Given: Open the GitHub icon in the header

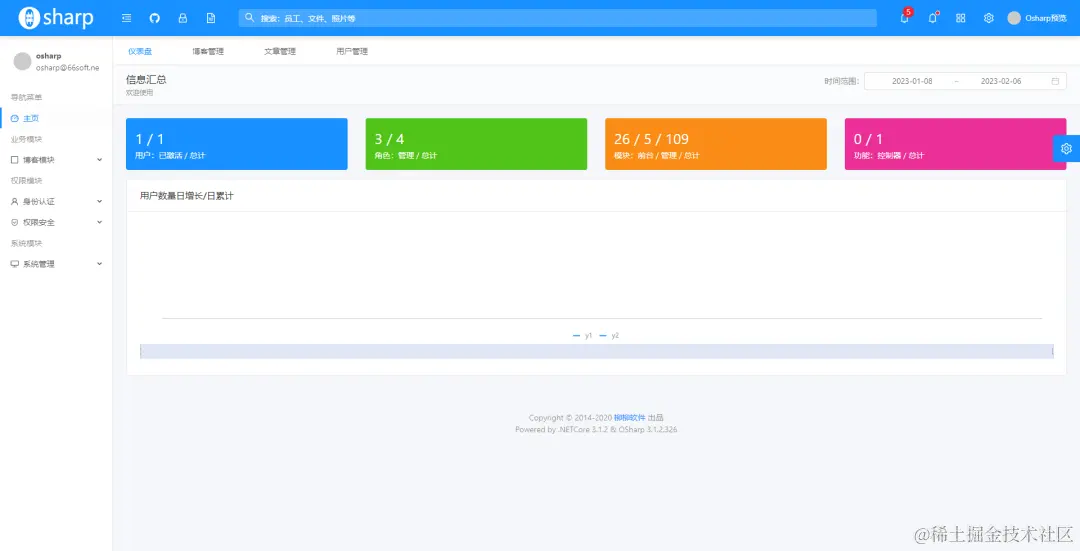Looking at the screenshot, I should pos(155,19).
